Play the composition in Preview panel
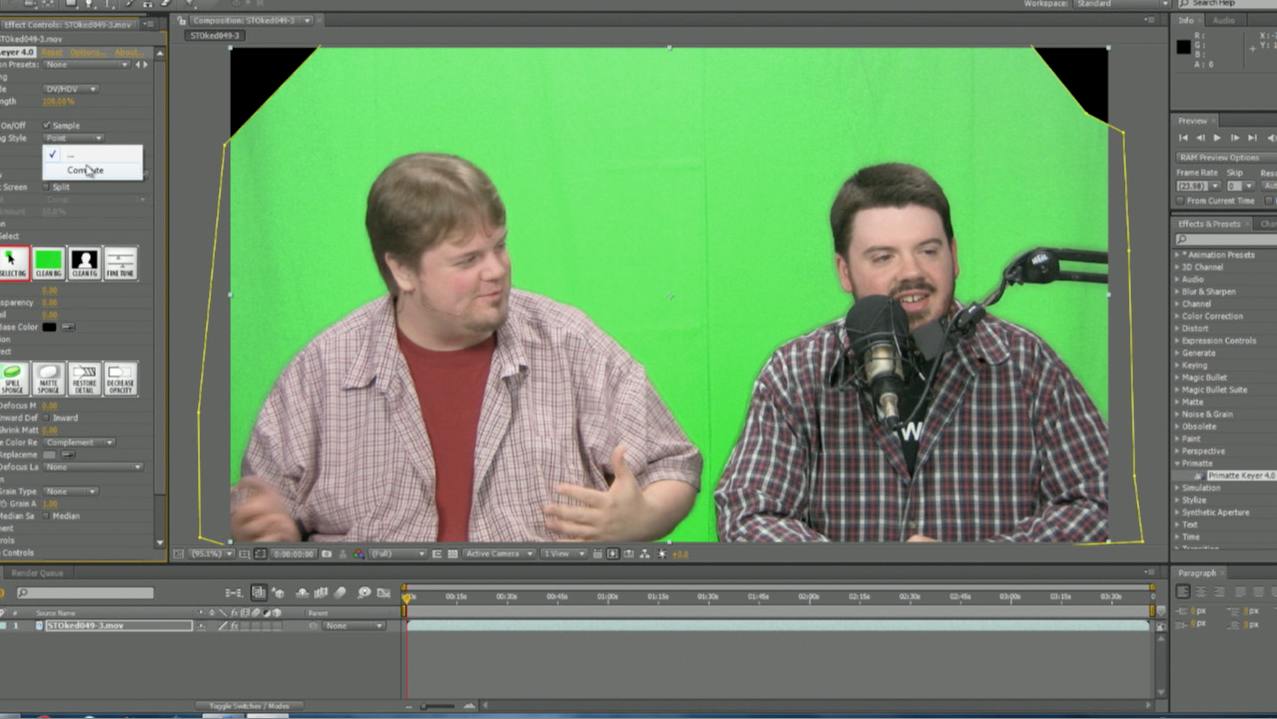Image resolution: width=1277 pixels, height=719 pixels. pos(1217,138)
